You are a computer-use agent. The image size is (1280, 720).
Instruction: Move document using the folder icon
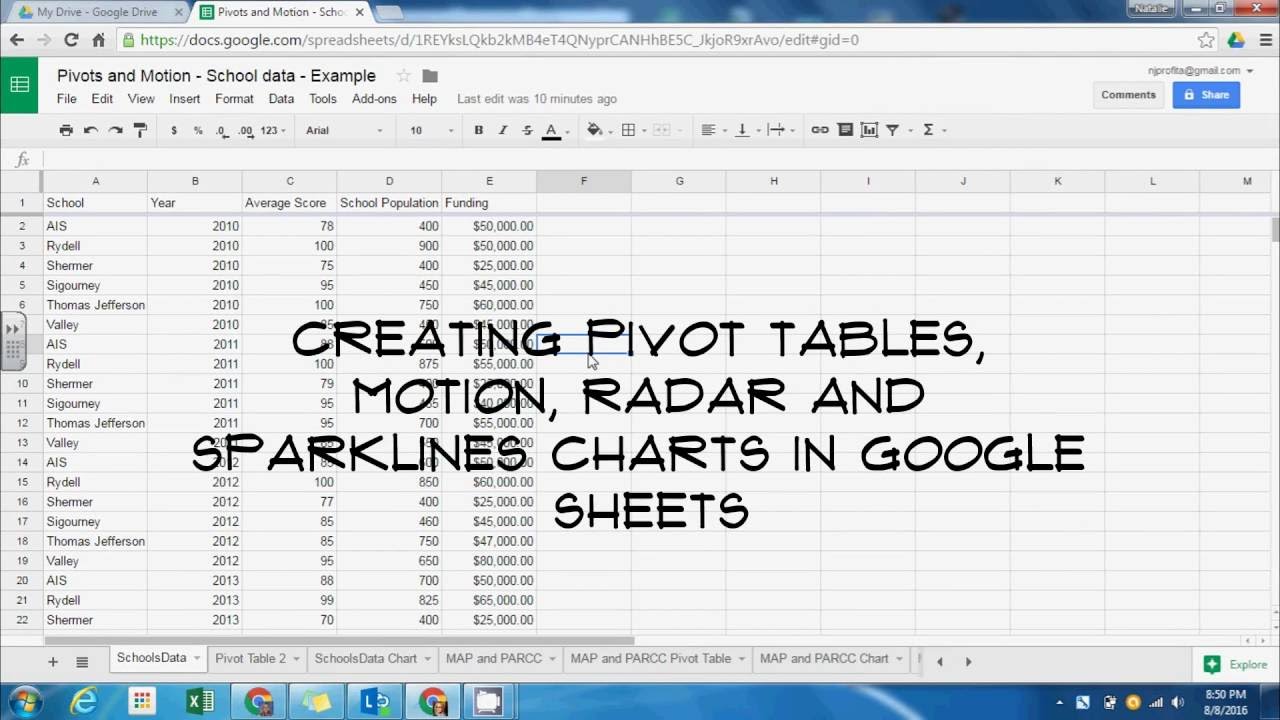[430, 76]
